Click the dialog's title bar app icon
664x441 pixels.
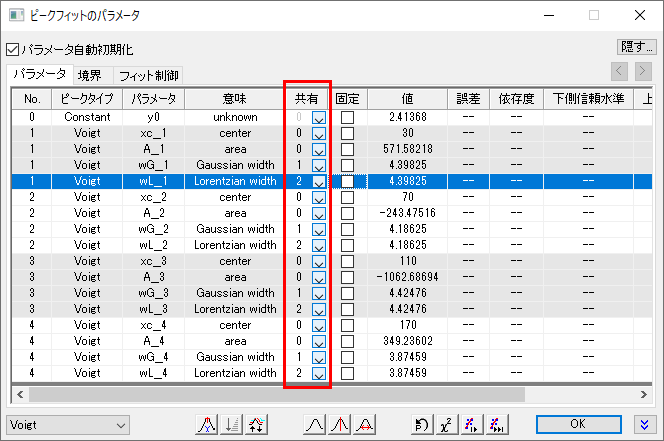pyautogui.click(x=17, y=16)
